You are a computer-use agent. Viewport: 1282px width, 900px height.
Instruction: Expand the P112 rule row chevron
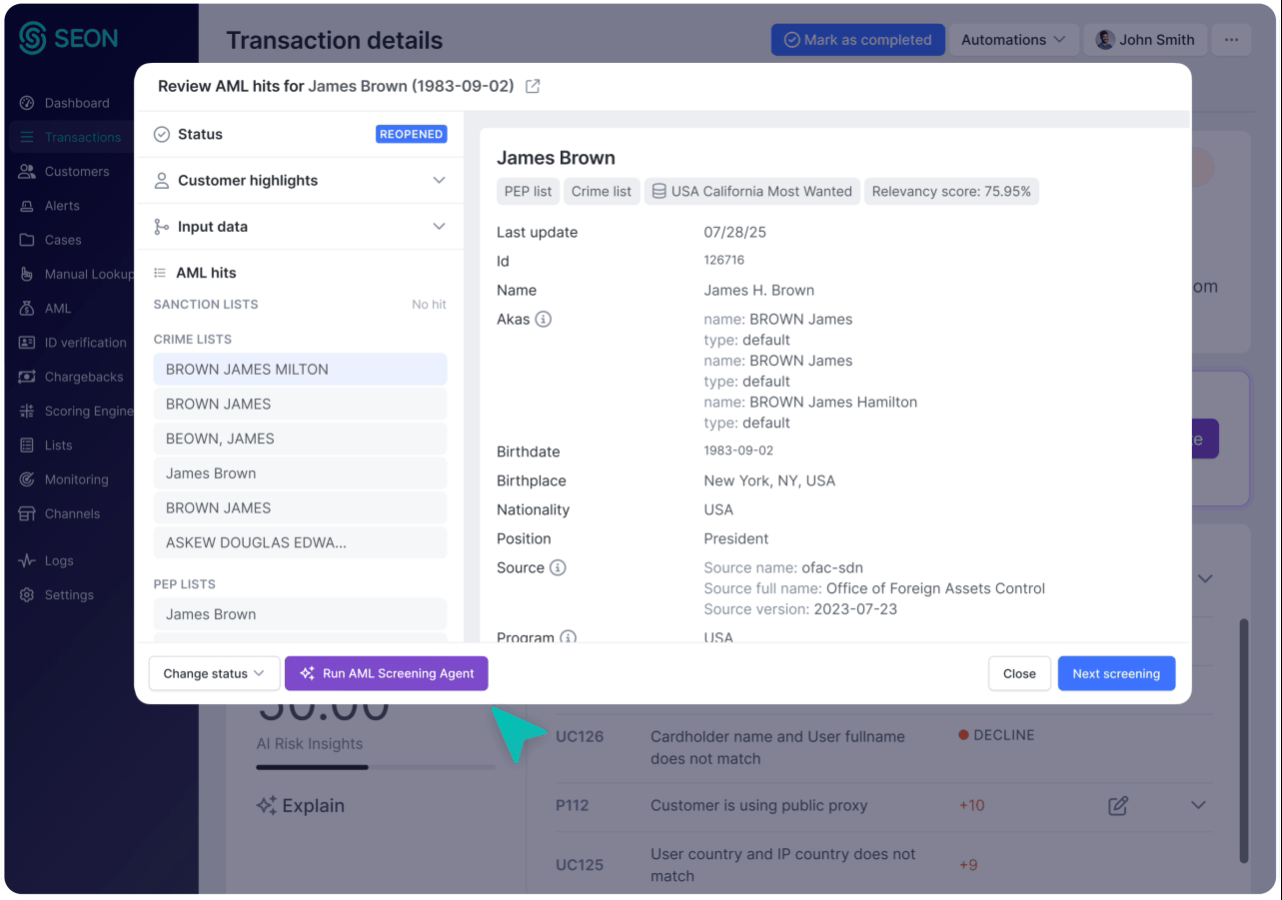point(1198,805)
